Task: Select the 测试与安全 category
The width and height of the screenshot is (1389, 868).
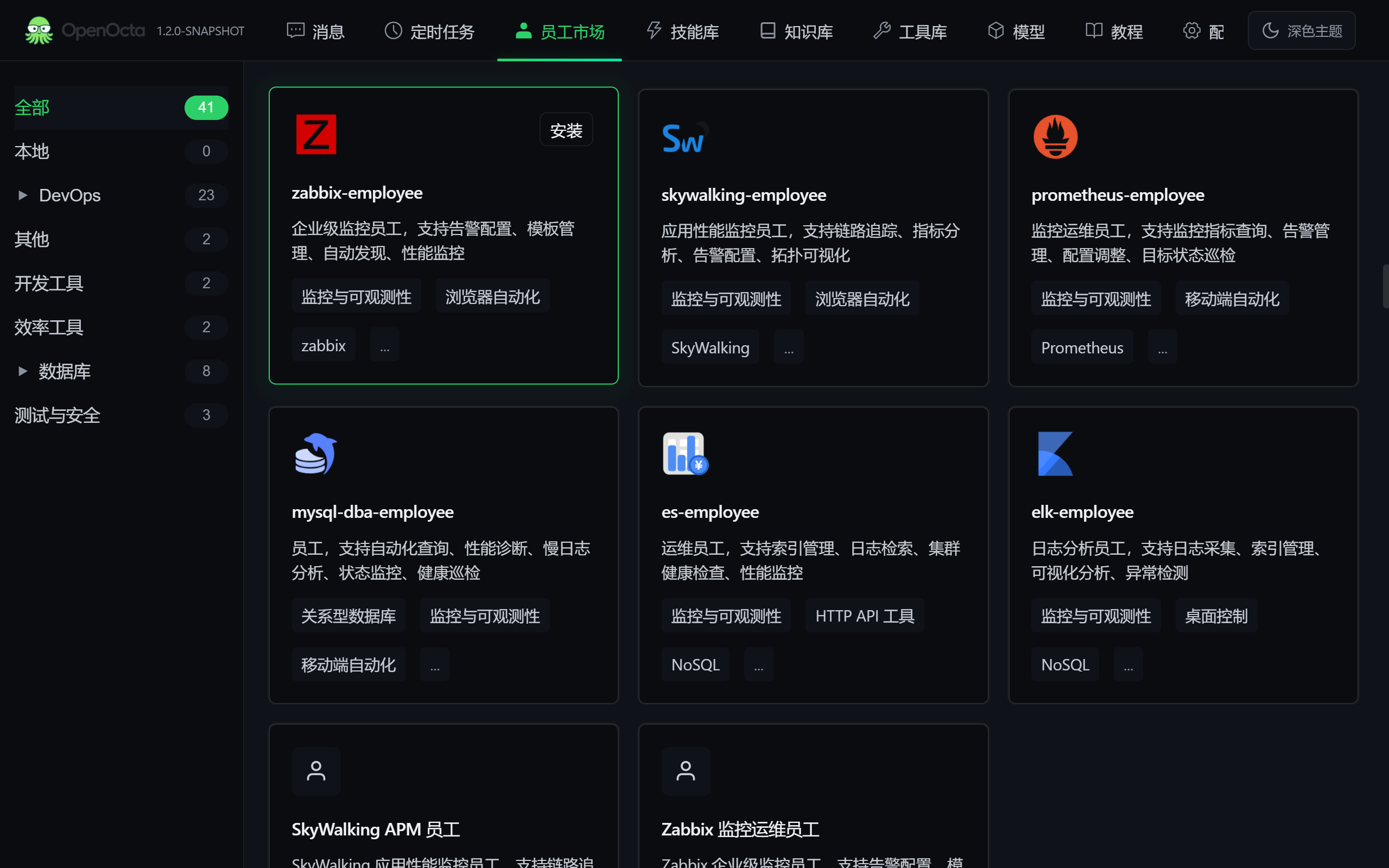Action: [121, 415]
